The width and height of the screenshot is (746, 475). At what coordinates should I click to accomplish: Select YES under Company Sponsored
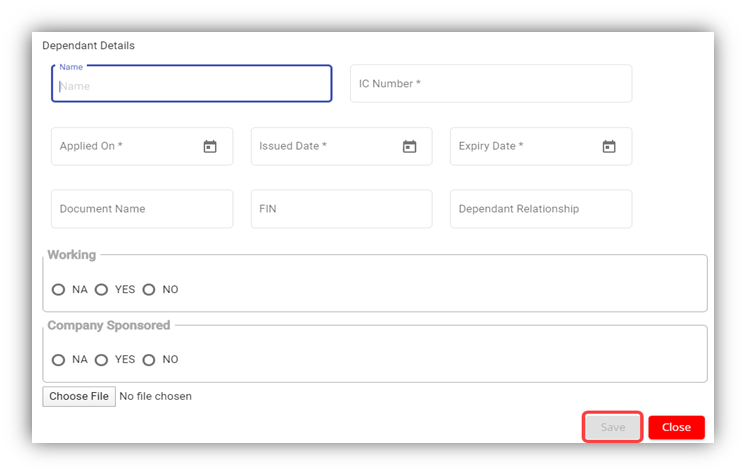pos(101,360)
